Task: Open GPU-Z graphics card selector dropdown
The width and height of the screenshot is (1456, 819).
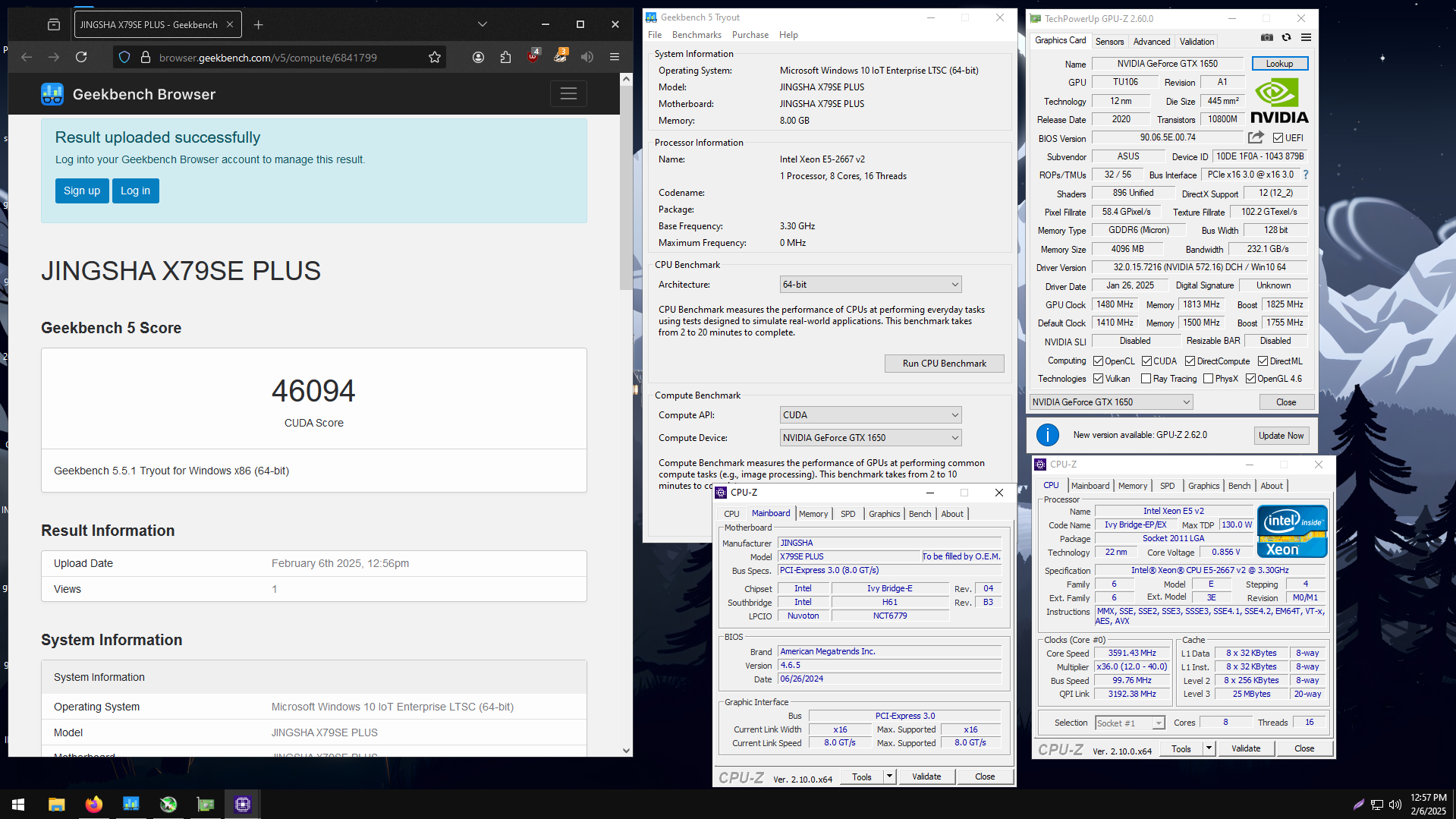Action: pos(1111,402)
